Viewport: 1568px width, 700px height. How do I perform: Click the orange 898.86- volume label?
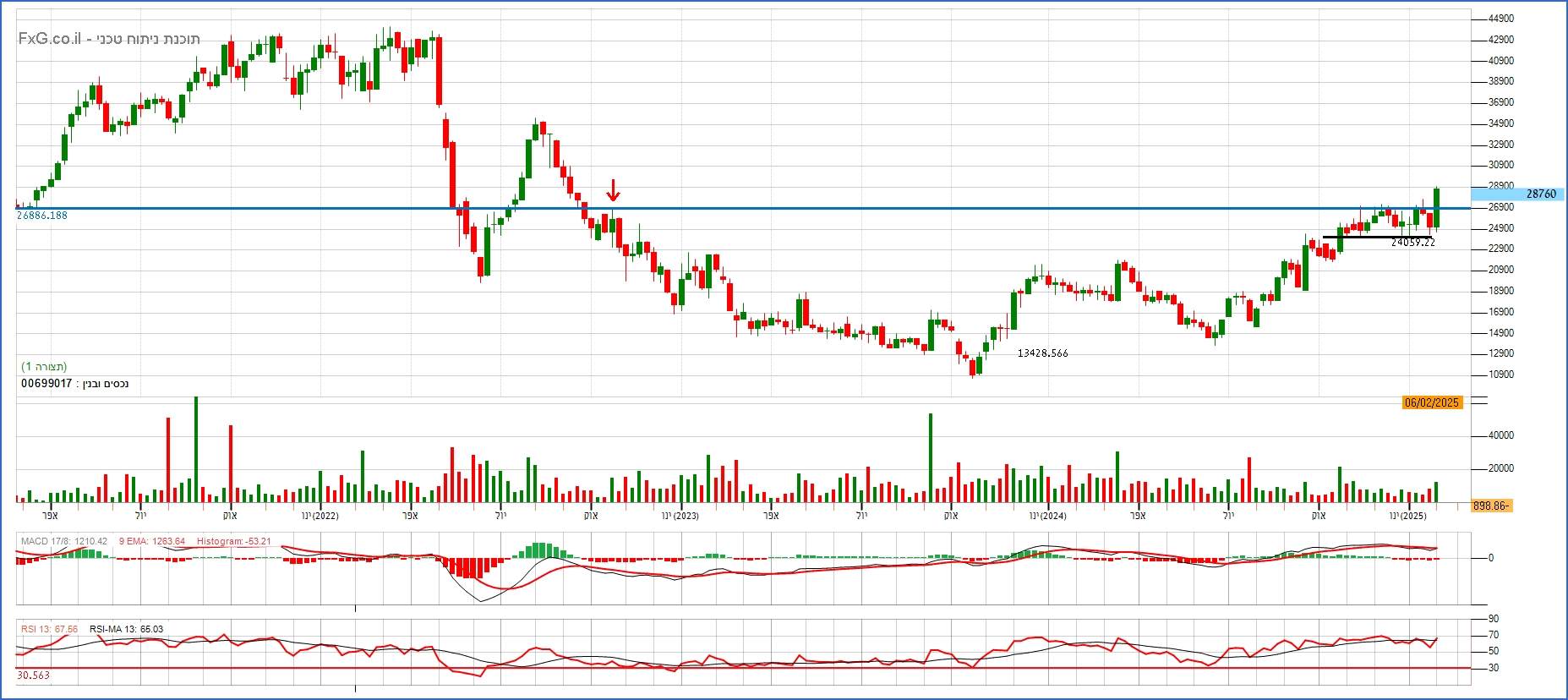[1492, 506]
